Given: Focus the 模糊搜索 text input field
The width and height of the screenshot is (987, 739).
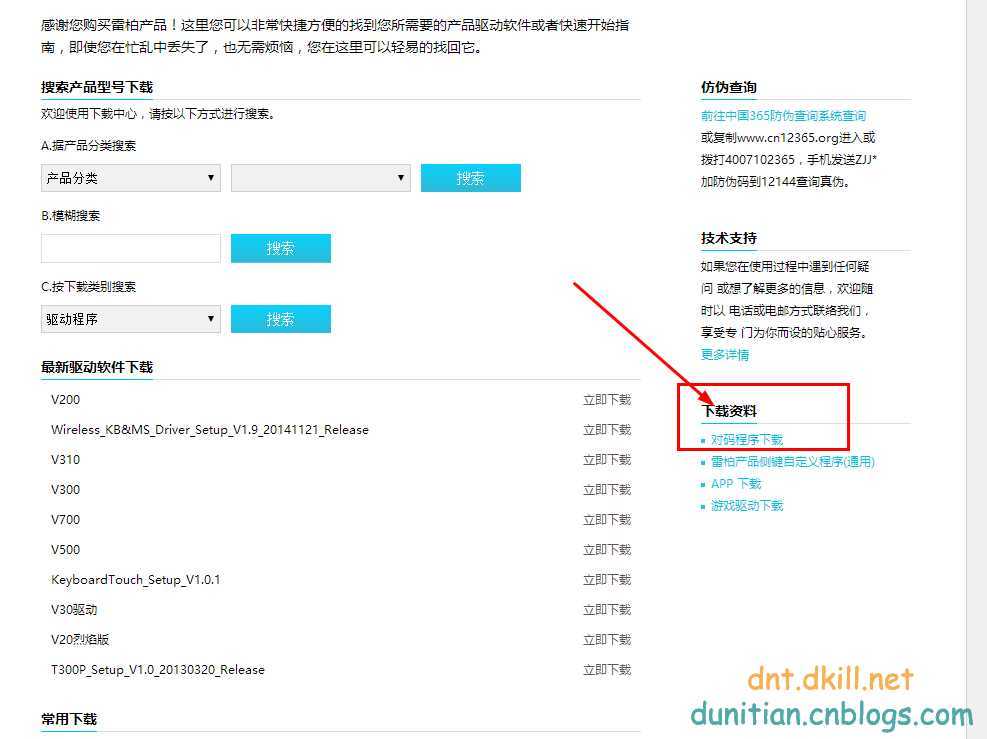Looking at the screenshot, I should click(131, 248).
